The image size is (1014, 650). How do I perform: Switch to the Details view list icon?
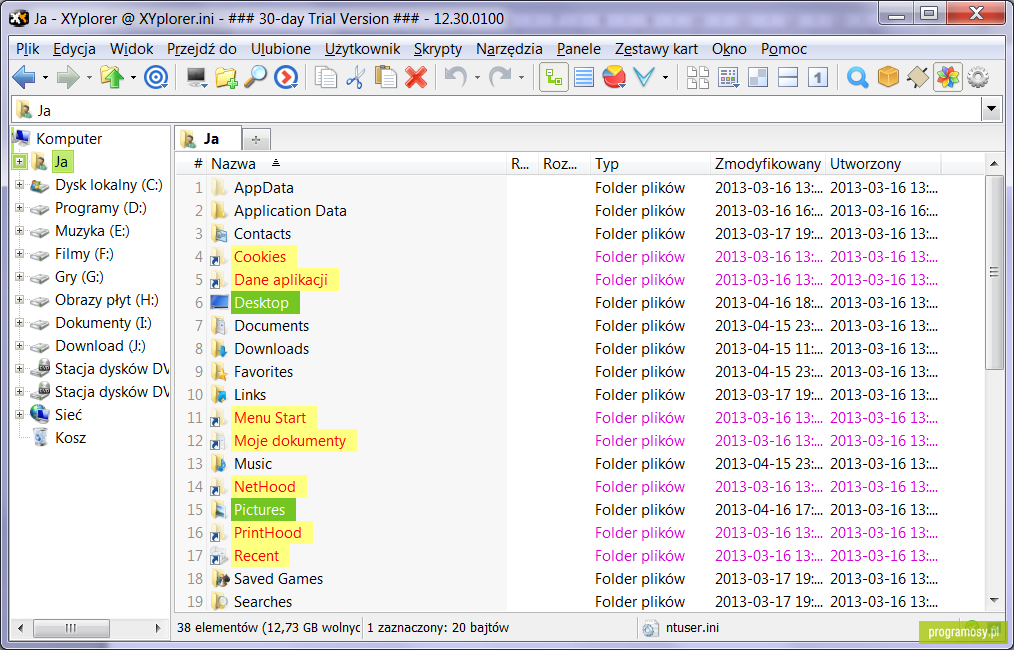pos(584,78)
